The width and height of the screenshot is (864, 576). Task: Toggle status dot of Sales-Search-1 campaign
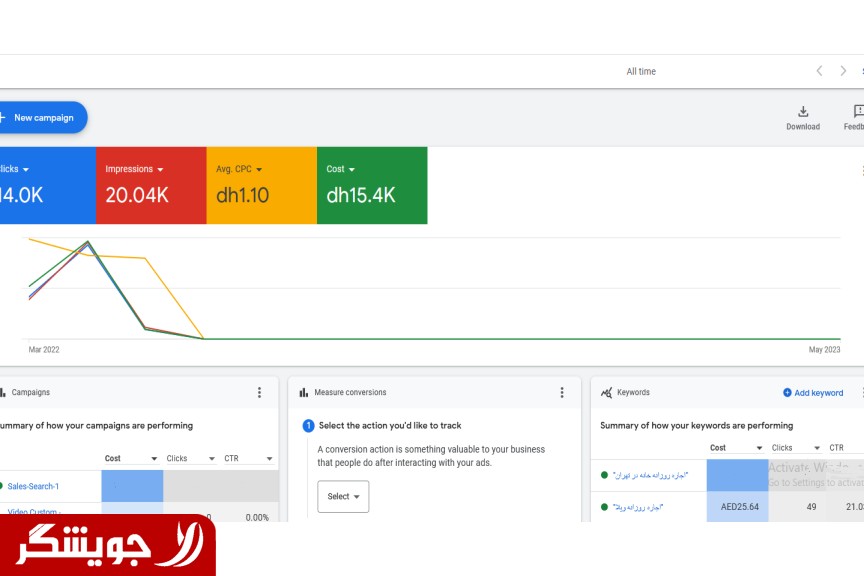(x=1, y=486)
